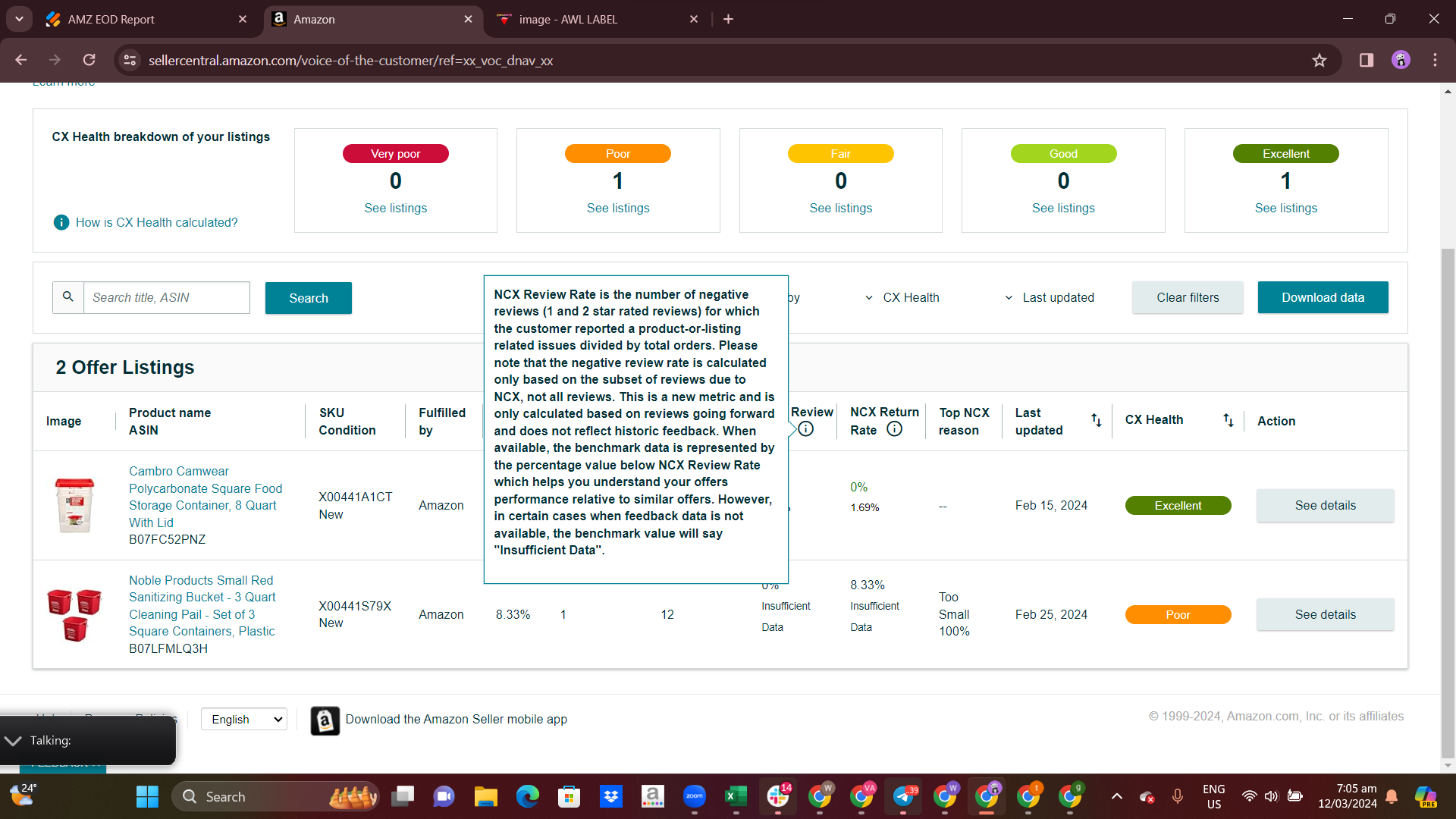The height and width of the screenshot is (819, 1456).
Task: Close the image - AWL LABEL tab
Action: tap(694, 19)
